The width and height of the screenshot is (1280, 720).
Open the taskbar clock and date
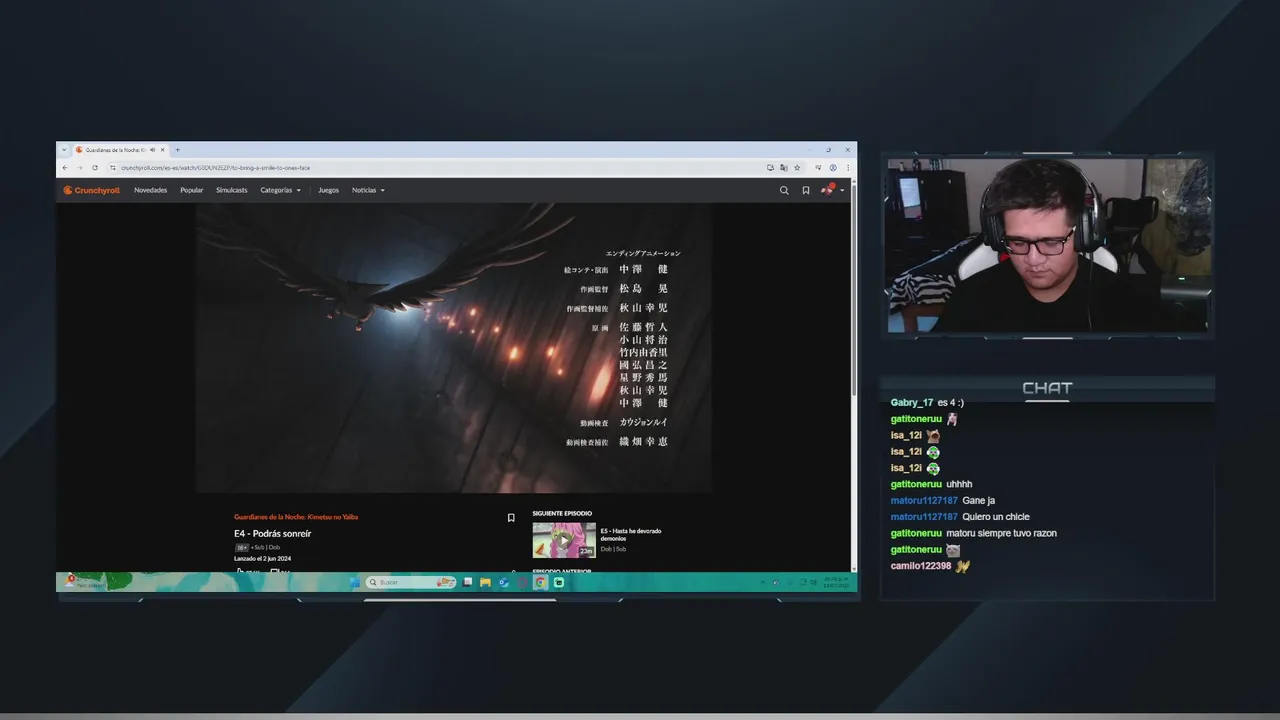(835, 582)
